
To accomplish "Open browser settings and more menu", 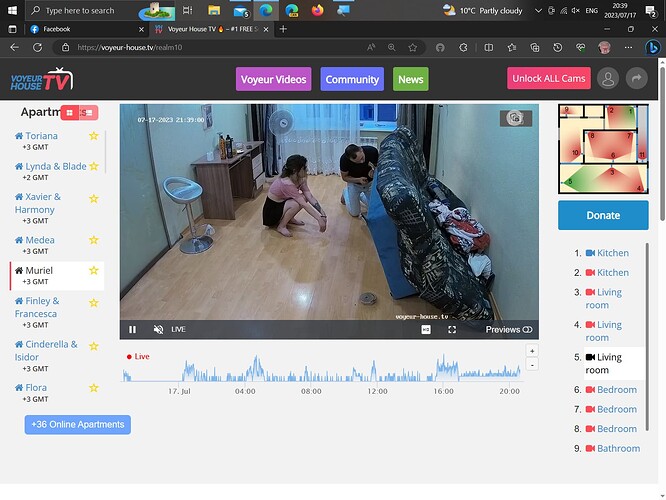I will point(628,48).
